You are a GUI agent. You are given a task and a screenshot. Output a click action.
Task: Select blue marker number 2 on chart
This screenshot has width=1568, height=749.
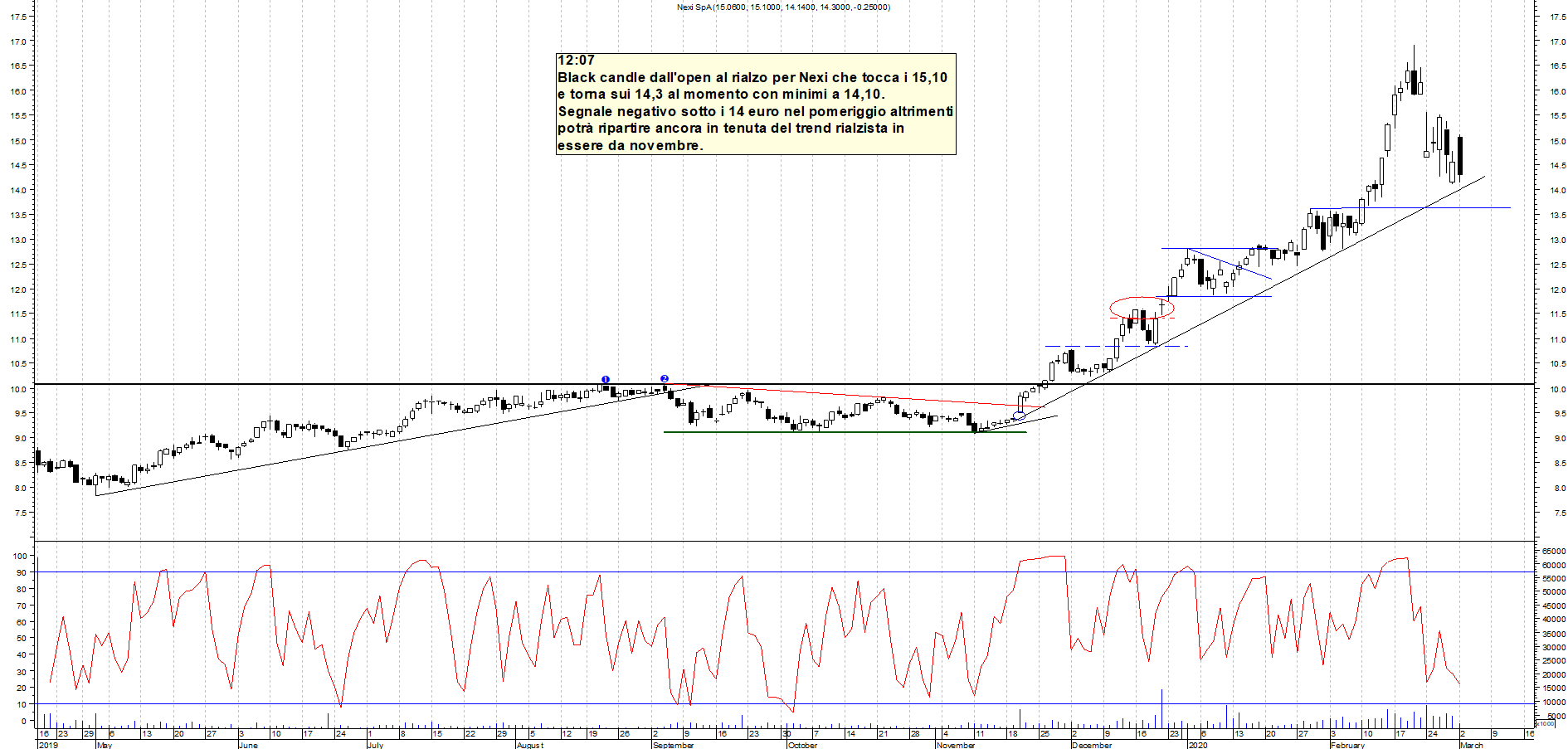664,379
